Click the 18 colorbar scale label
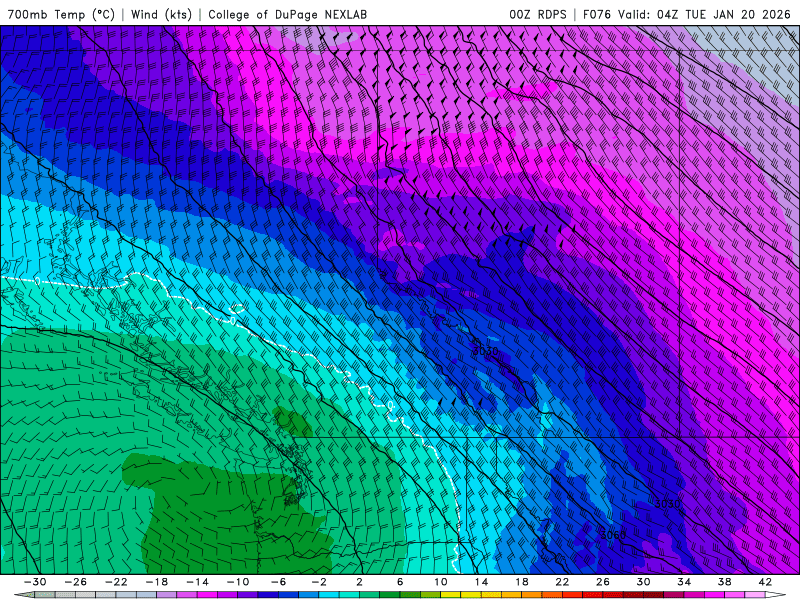Image resolution: width=800 pixels, height=600 pixels. (522, 582)
